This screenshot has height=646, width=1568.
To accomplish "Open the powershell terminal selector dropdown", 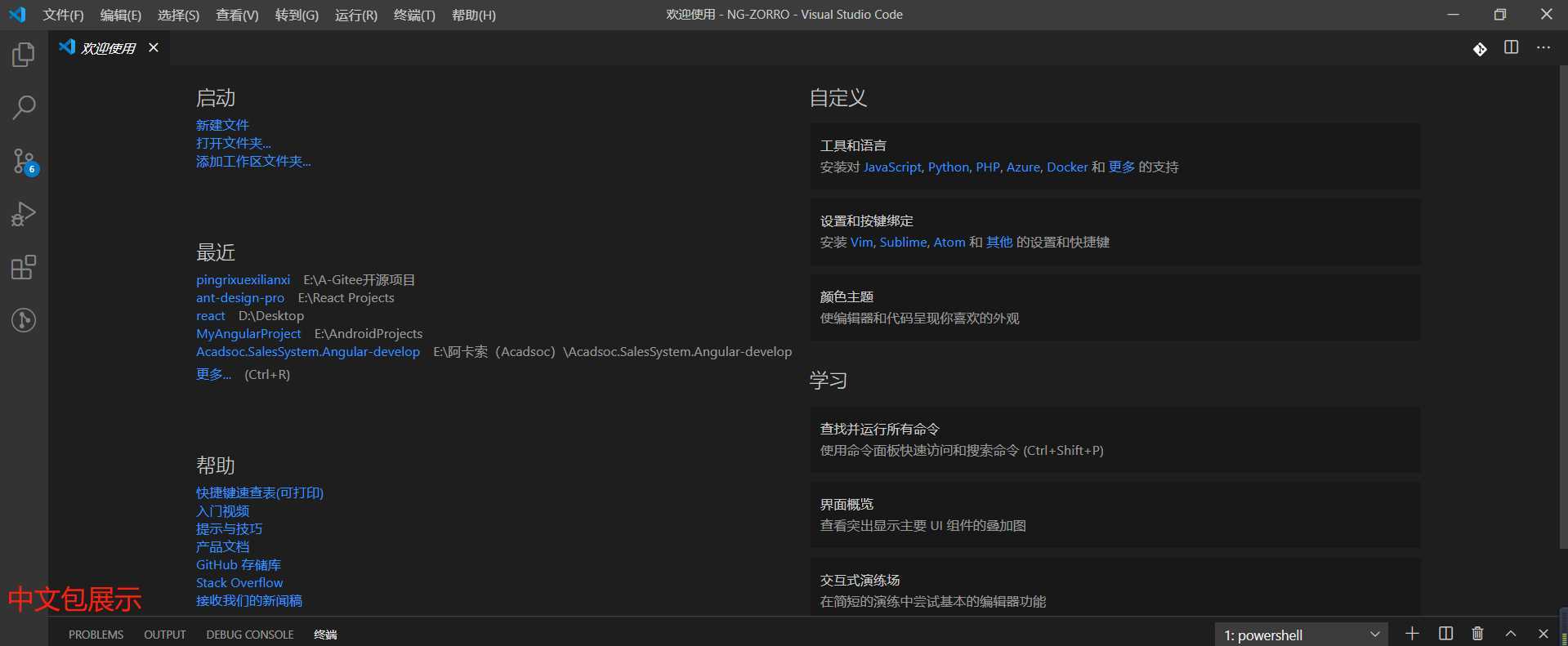I will point(1302,635).
